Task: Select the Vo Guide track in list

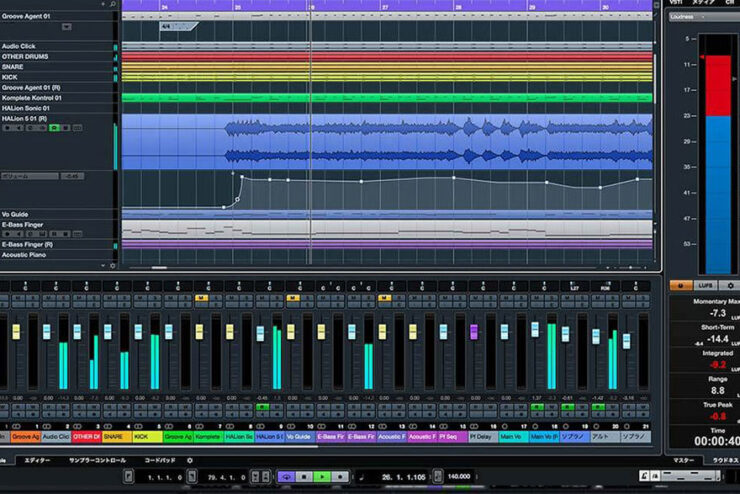Action: pyautogui.click(x=57, y=214)
